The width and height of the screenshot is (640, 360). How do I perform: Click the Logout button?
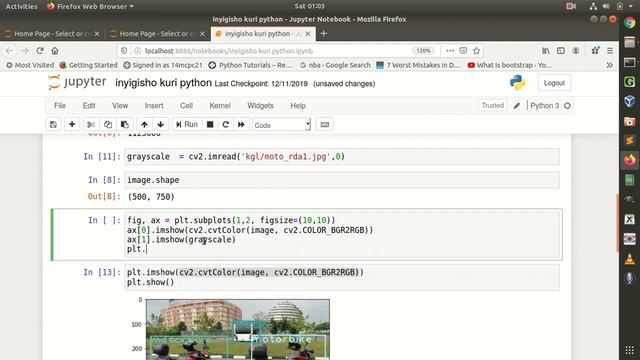coord(554,83)
